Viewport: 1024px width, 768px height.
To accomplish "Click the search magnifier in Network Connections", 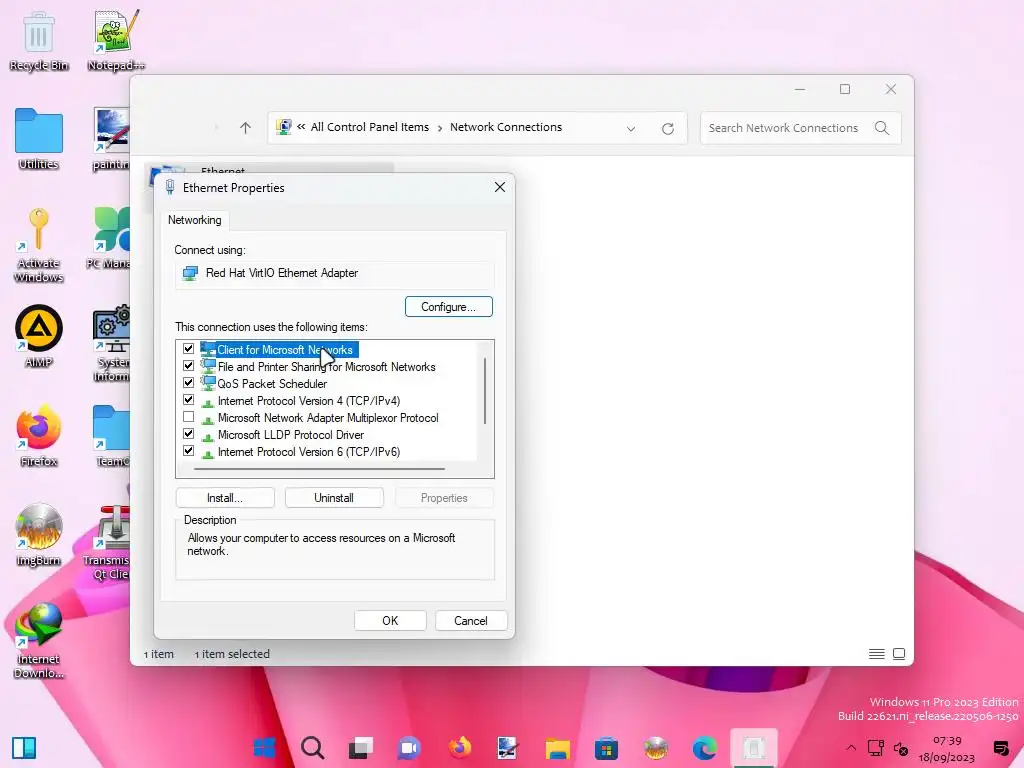I will (x=882, y=128).
